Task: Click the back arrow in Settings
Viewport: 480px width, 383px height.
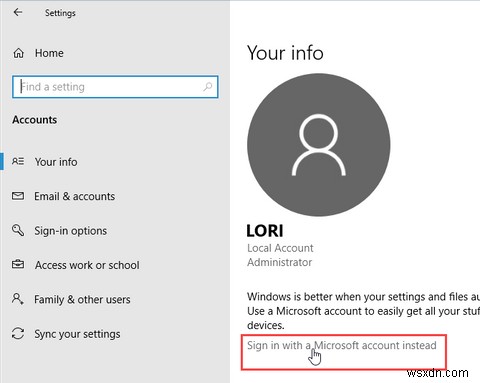Action: pos(18,12)
